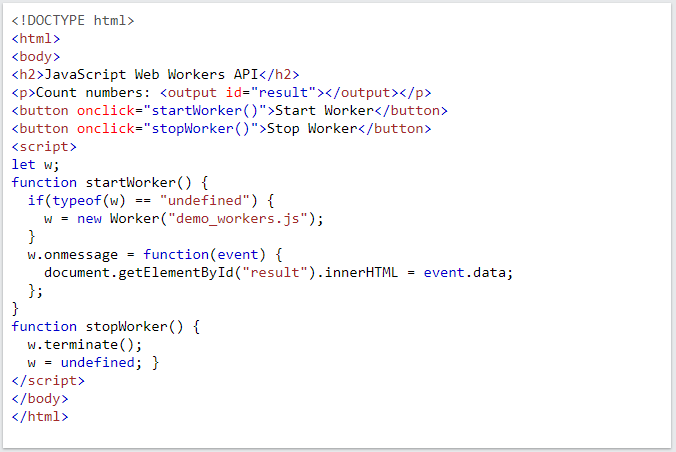
Task: Click the opening <html> tag
Action: pos(36,38)
